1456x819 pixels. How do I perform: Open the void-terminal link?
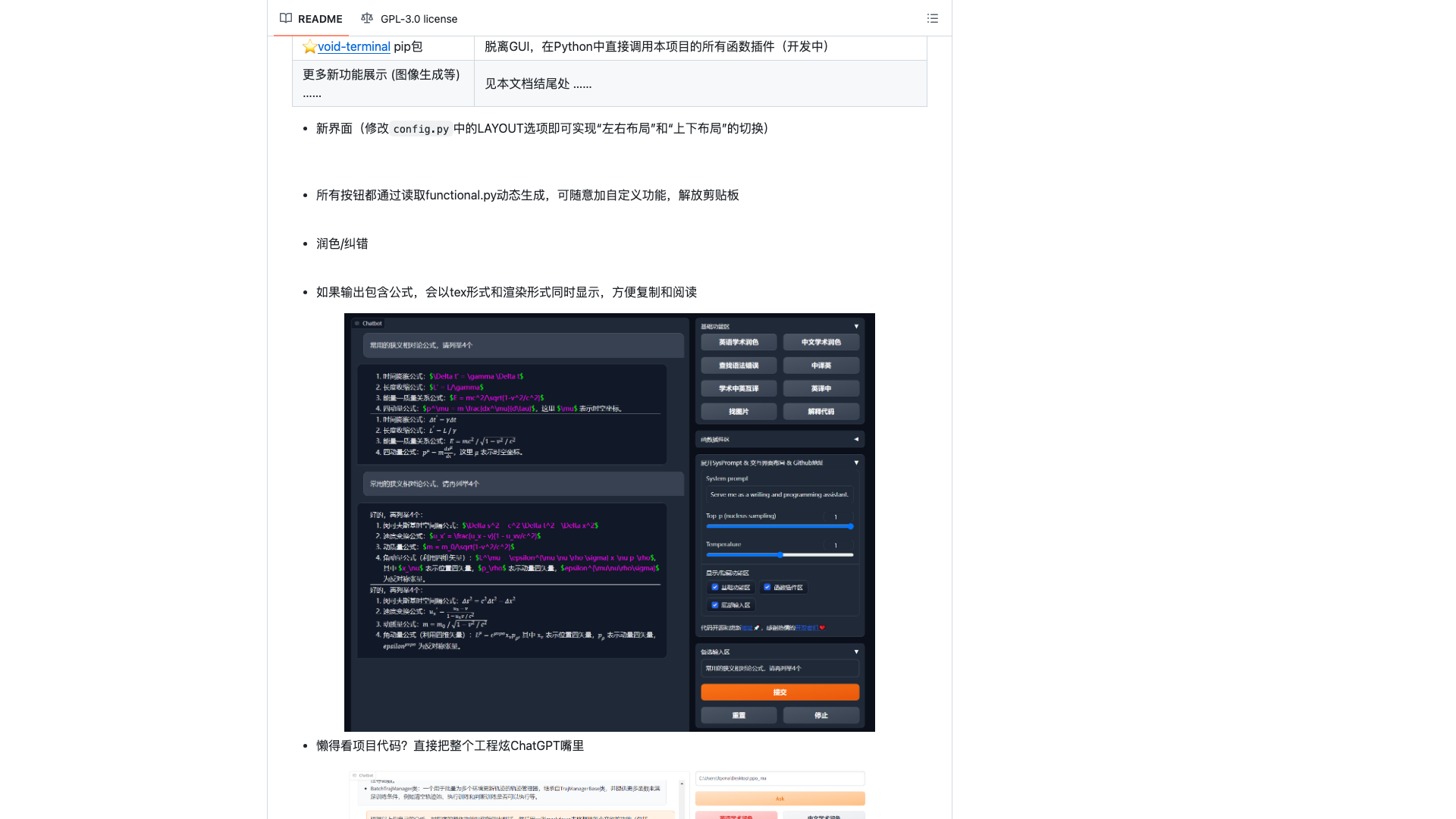[x=353, y=47]
